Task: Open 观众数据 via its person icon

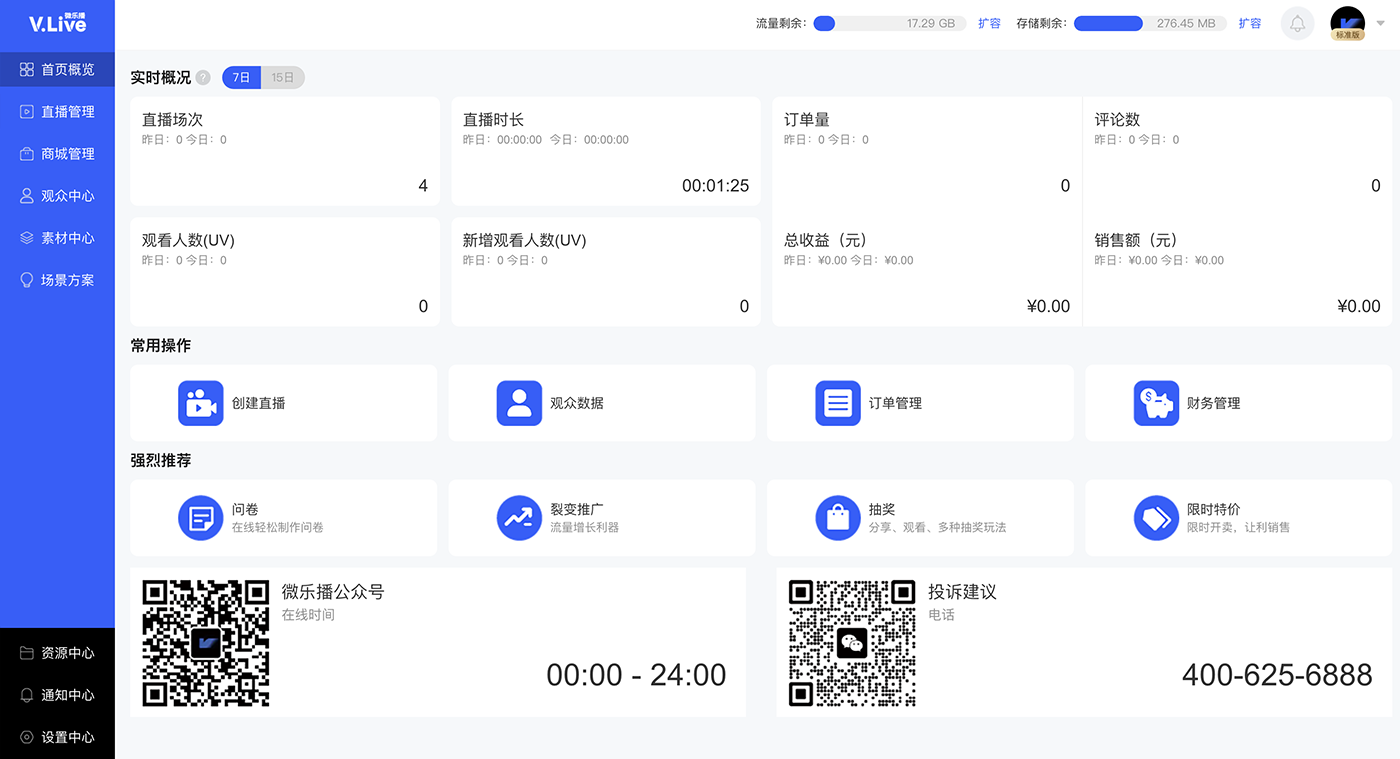Action: click(519, 403)
